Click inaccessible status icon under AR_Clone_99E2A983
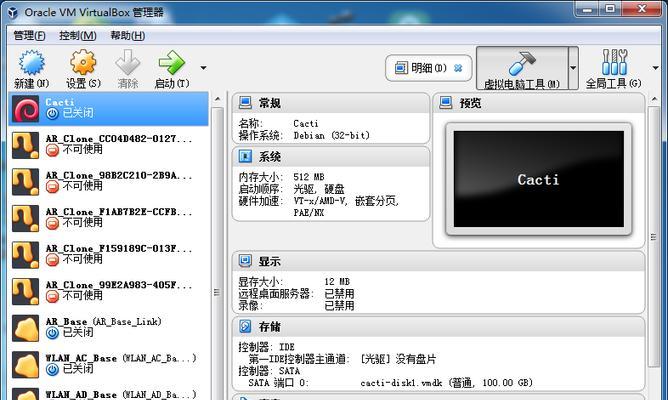Viewport: 668px width, 400px height. click(52, 296)
